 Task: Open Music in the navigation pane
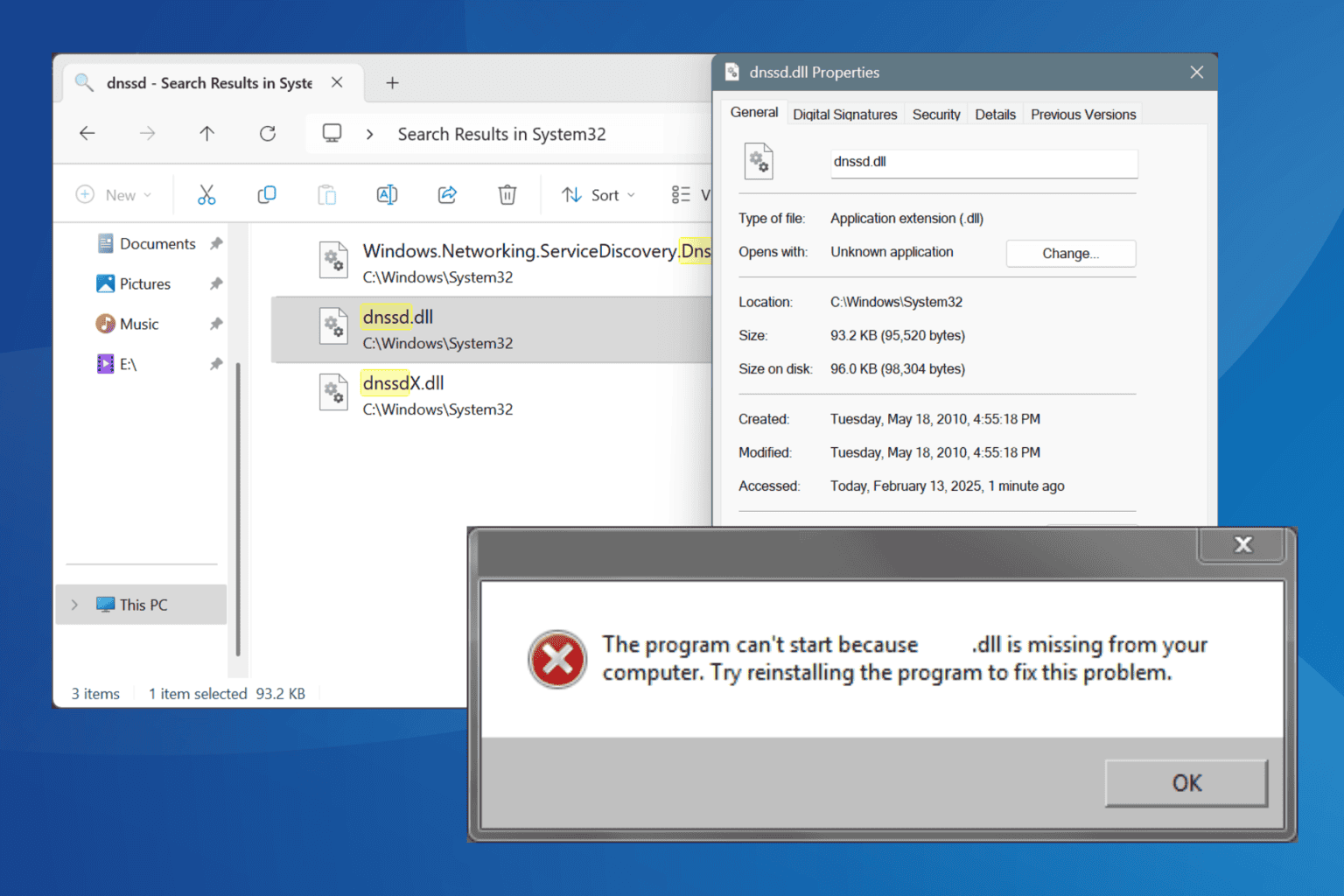click(x=127, y=324)
